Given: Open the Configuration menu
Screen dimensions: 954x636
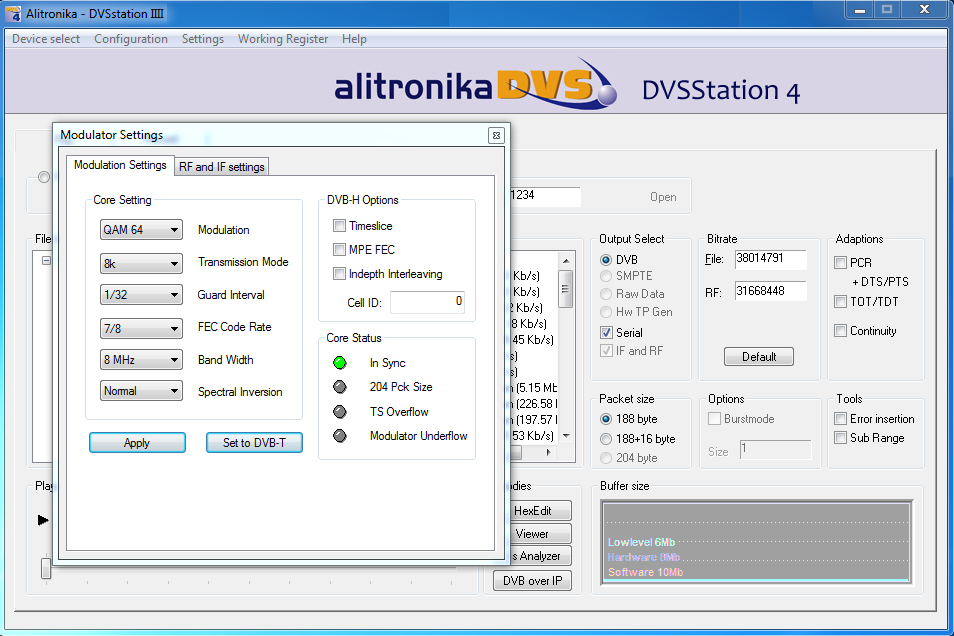Looking at the screenshot, I should tap(131, 39).
